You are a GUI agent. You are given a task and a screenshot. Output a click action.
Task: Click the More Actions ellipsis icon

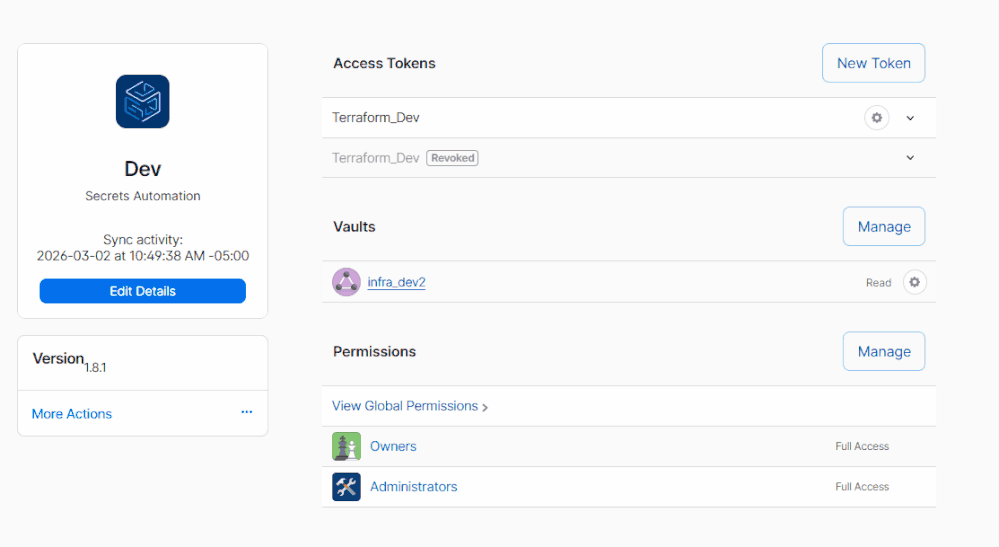(x=246, y=412)
